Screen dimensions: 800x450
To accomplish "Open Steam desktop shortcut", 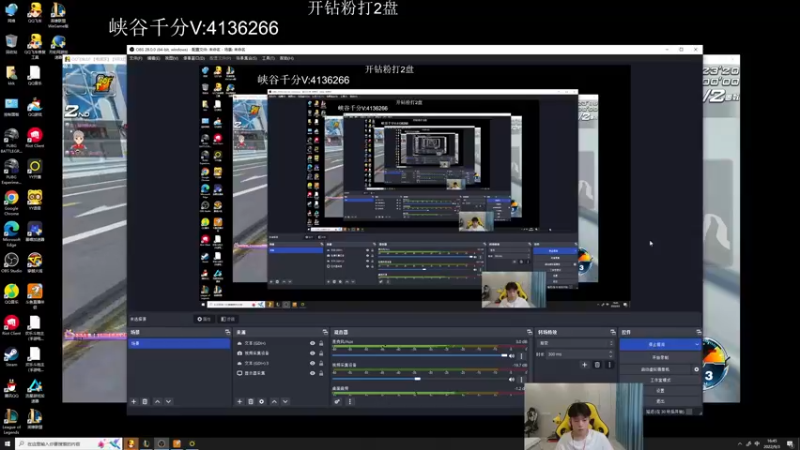I will pos(11,357).
